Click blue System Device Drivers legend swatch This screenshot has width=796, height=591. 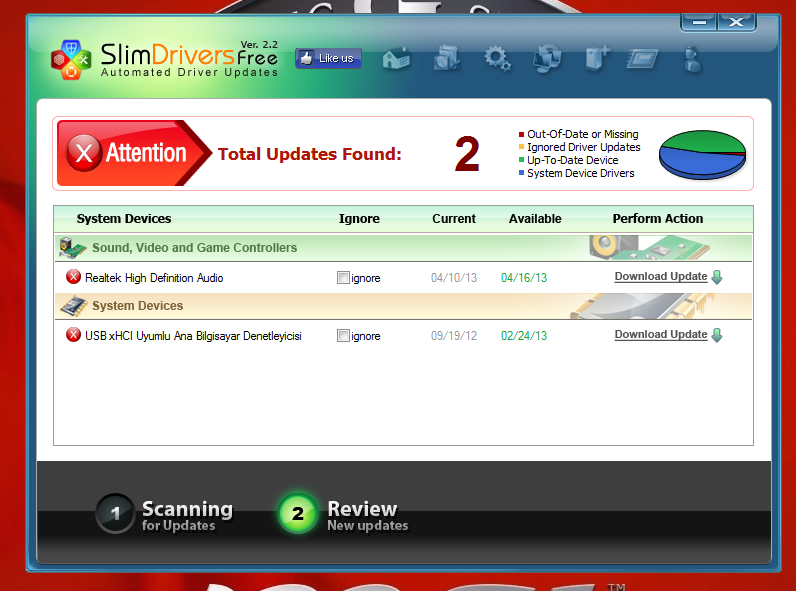tap(521, 173)
